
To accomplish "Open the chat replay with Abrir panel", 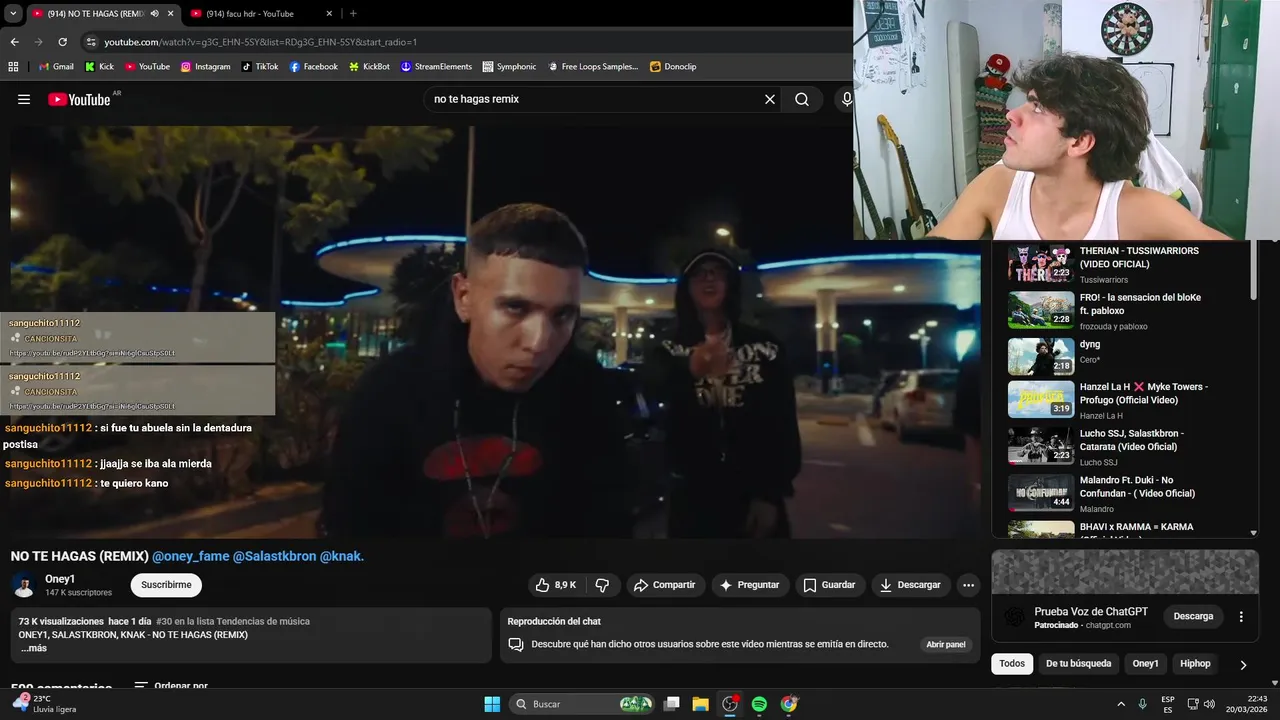I will click(x=945, y=645).
